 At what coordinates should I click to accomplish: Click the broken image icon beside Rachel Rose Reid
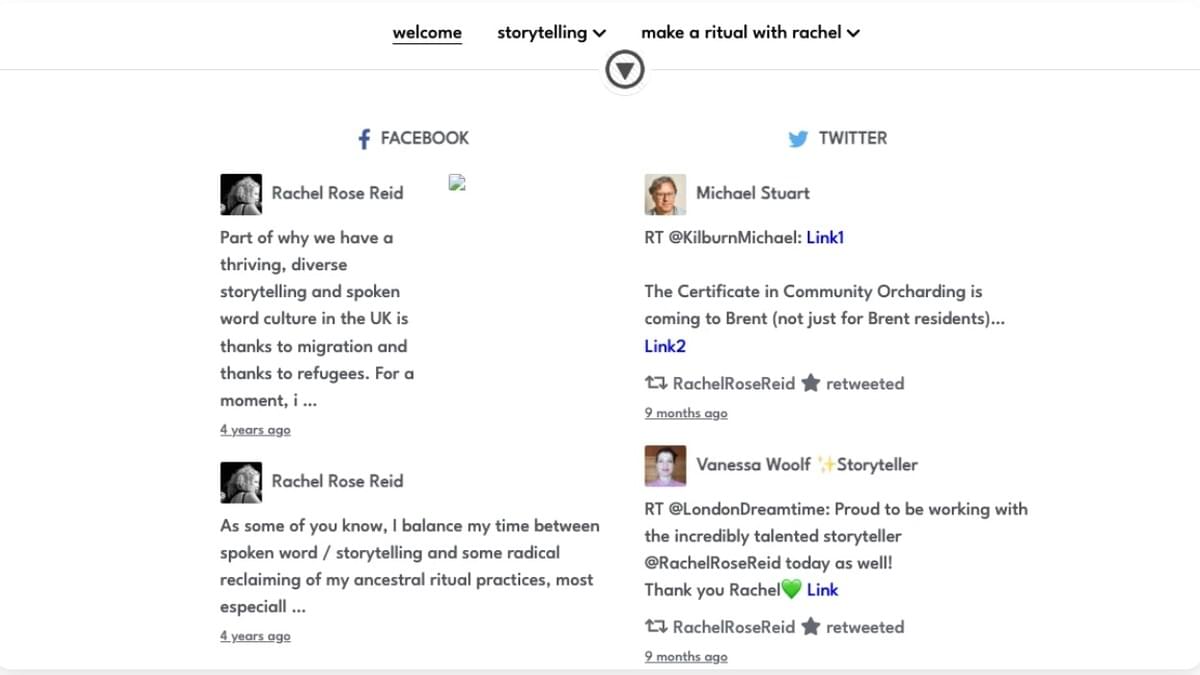458,183
